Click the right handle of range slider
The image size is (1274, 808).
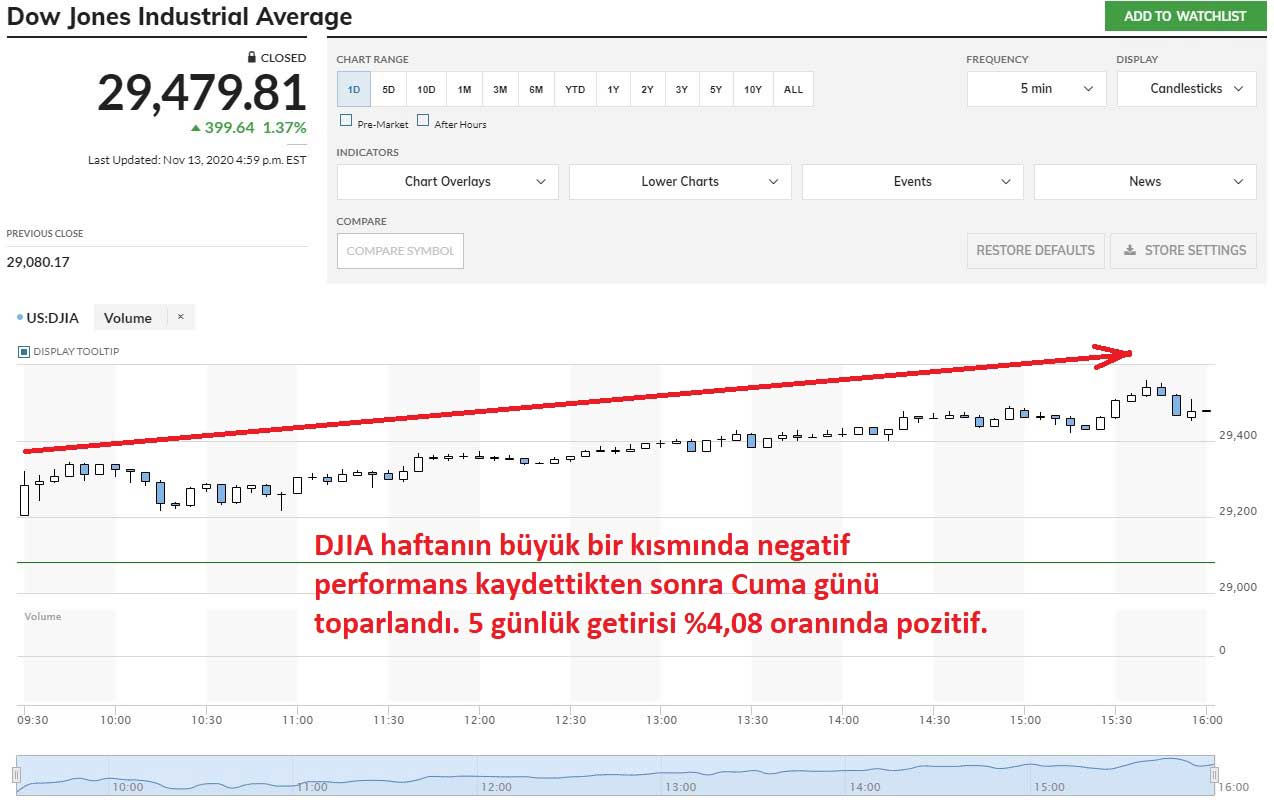(x=1216, y=775)
